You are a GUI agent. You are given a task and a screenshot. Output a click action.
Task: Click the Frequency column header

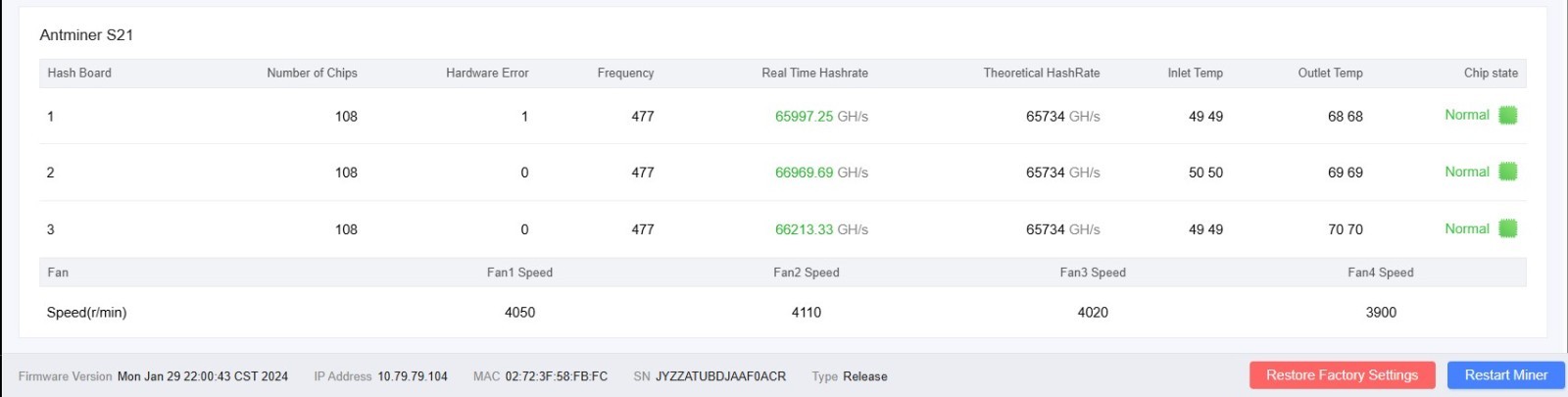point(625,74)
